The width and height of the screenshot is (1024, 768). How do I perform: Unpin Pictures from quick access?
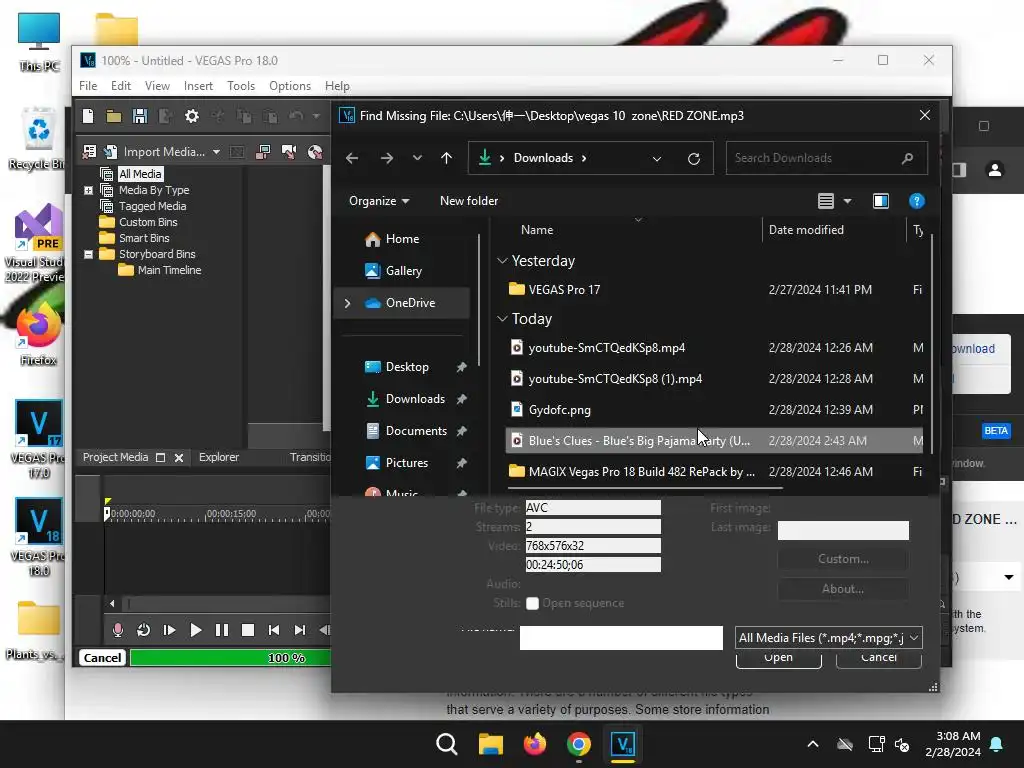(x=462, y=463)
